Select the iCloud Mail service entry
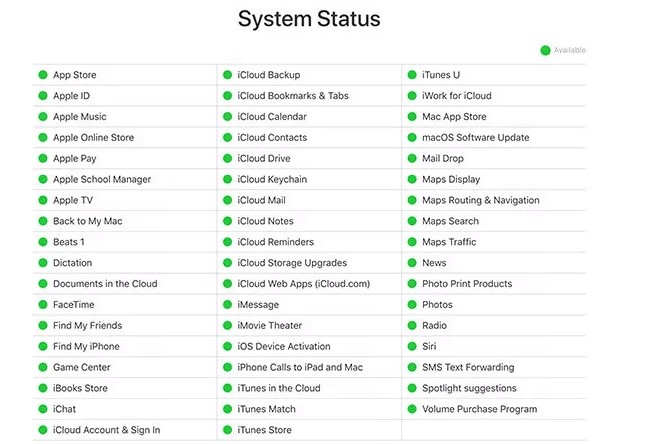Image resolution: width=649 pixels, height=444 pixels. coord(262,200)
